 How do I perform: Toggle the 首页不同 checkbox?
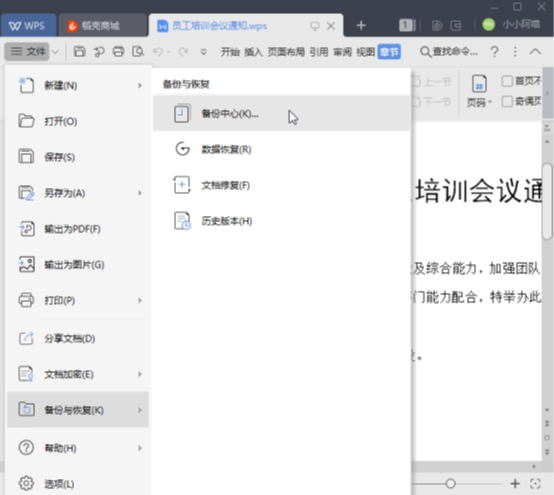coord(507,81)
